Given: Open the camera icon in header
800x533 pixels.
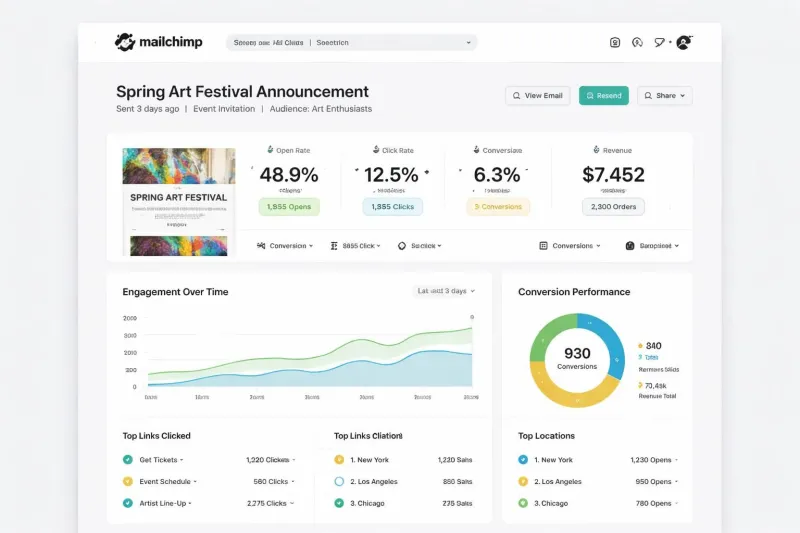Looking at the screenshot, I should (x=615, y=42).
